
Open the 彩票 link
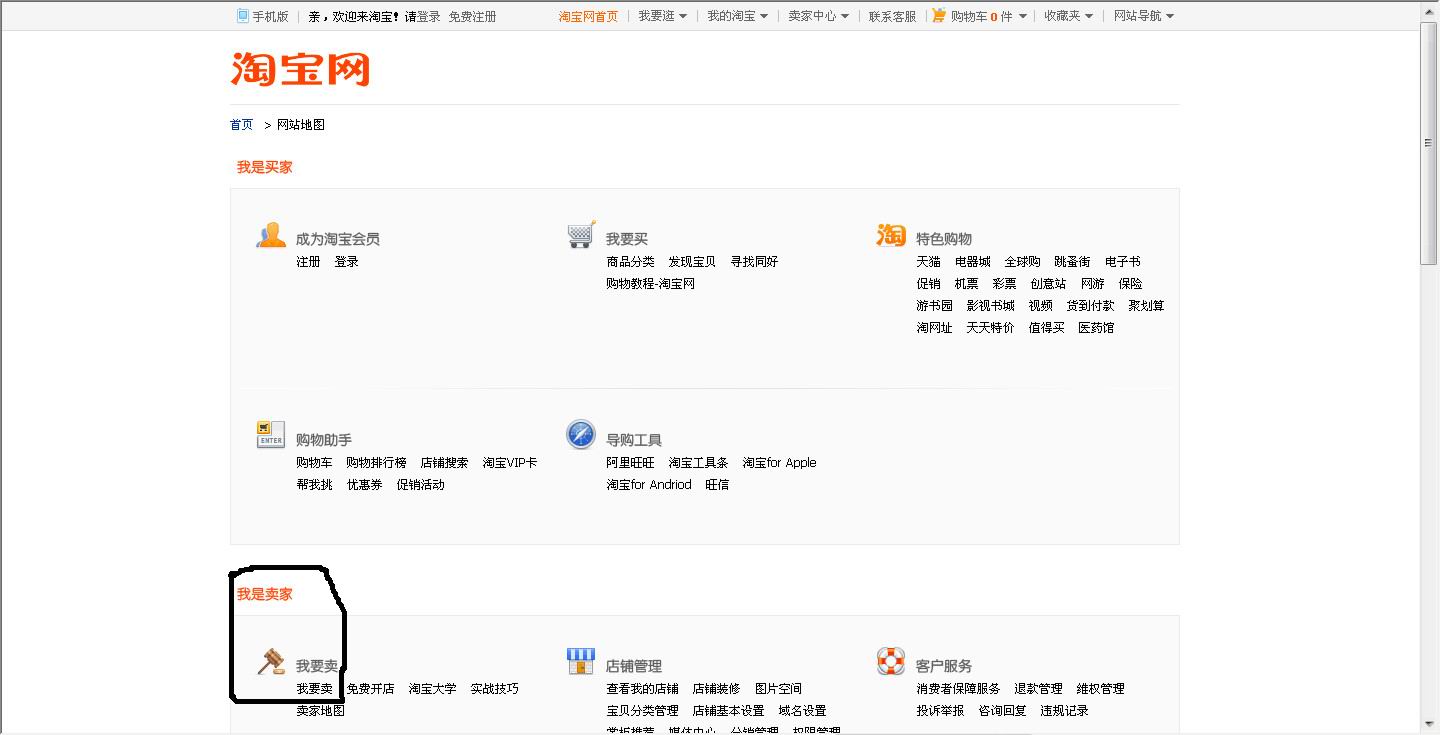point(1004,284)
